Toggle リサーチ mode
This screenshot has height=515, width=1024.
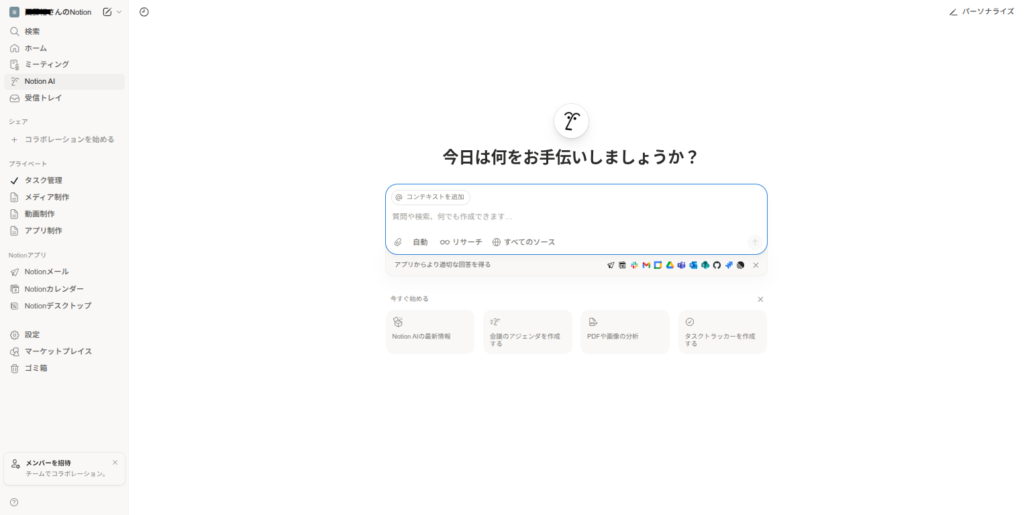461,242
